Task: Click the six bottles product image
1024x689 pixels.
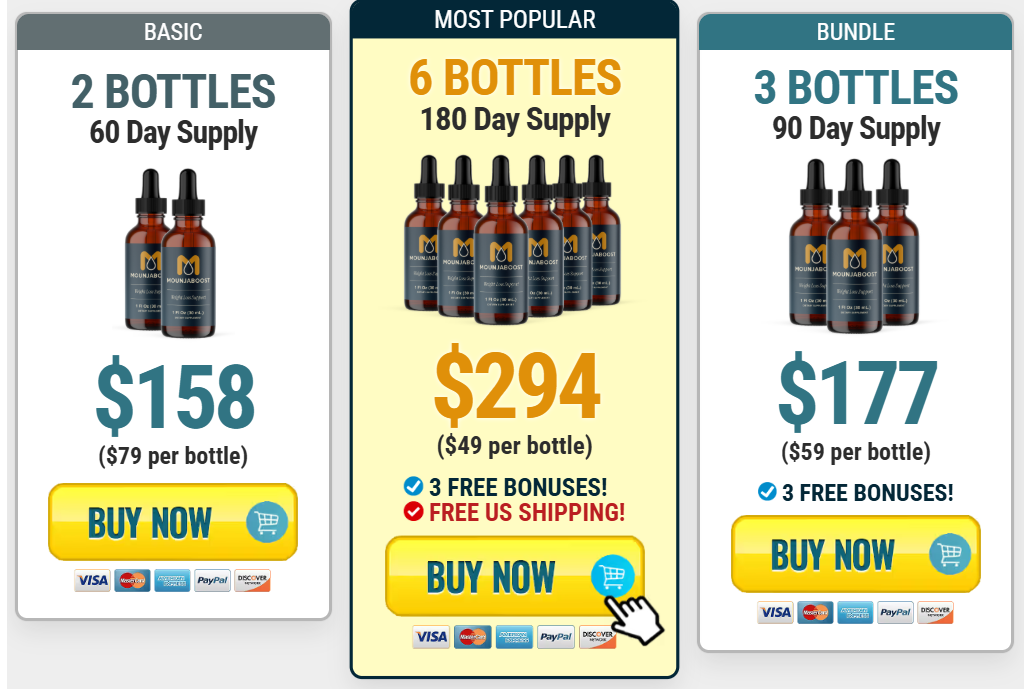Action: 514,240
